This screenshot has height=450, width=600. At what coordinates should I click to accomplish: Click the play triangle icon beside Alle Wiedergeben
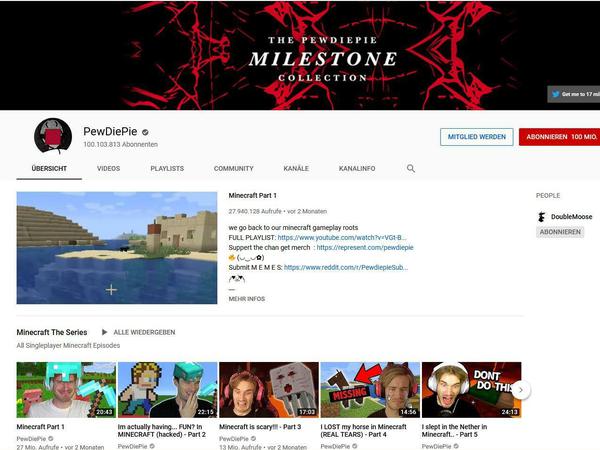[104, 332]
